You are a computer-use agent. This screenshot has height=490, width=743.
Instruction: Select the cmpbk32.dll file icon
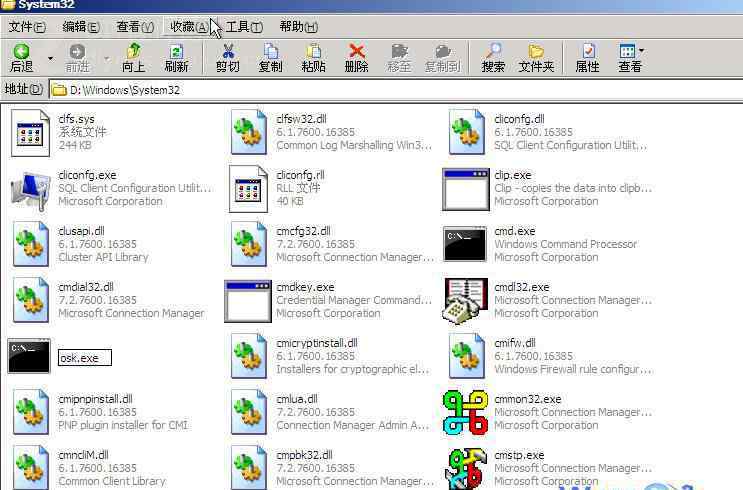click(x=248, y=467)
